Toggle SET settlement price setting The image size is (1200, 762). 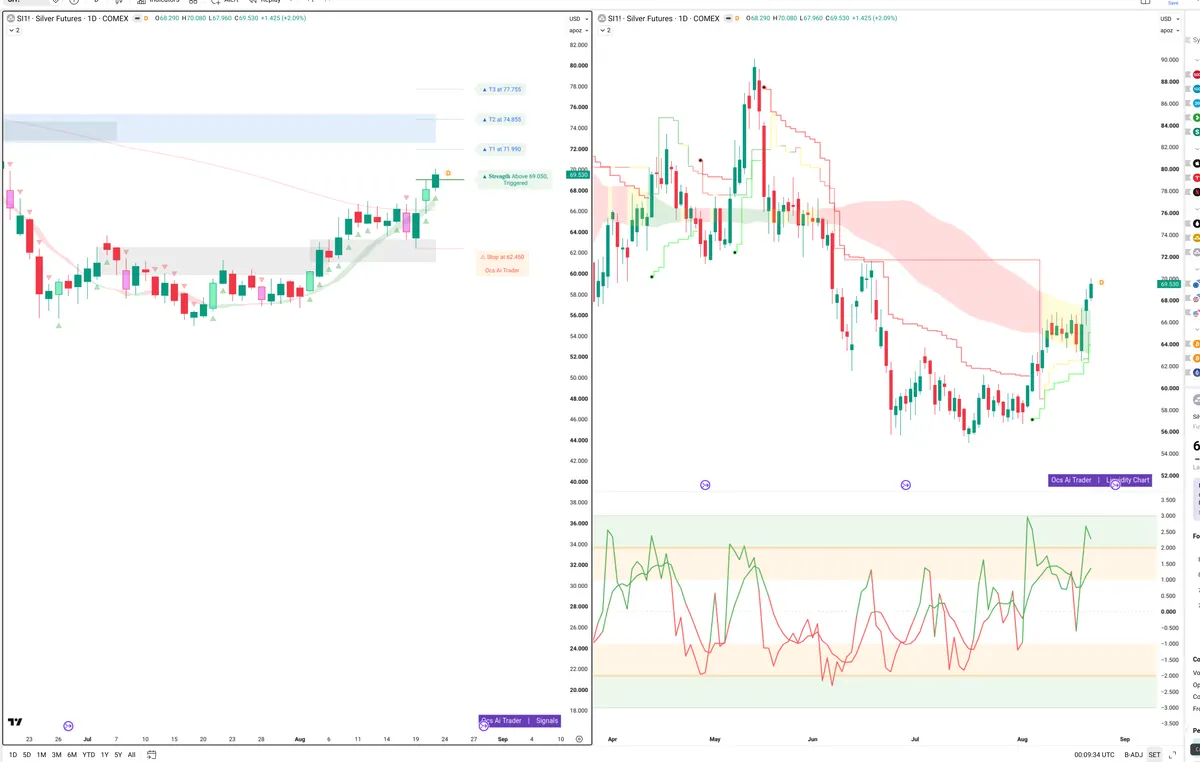pos(1154,754)
